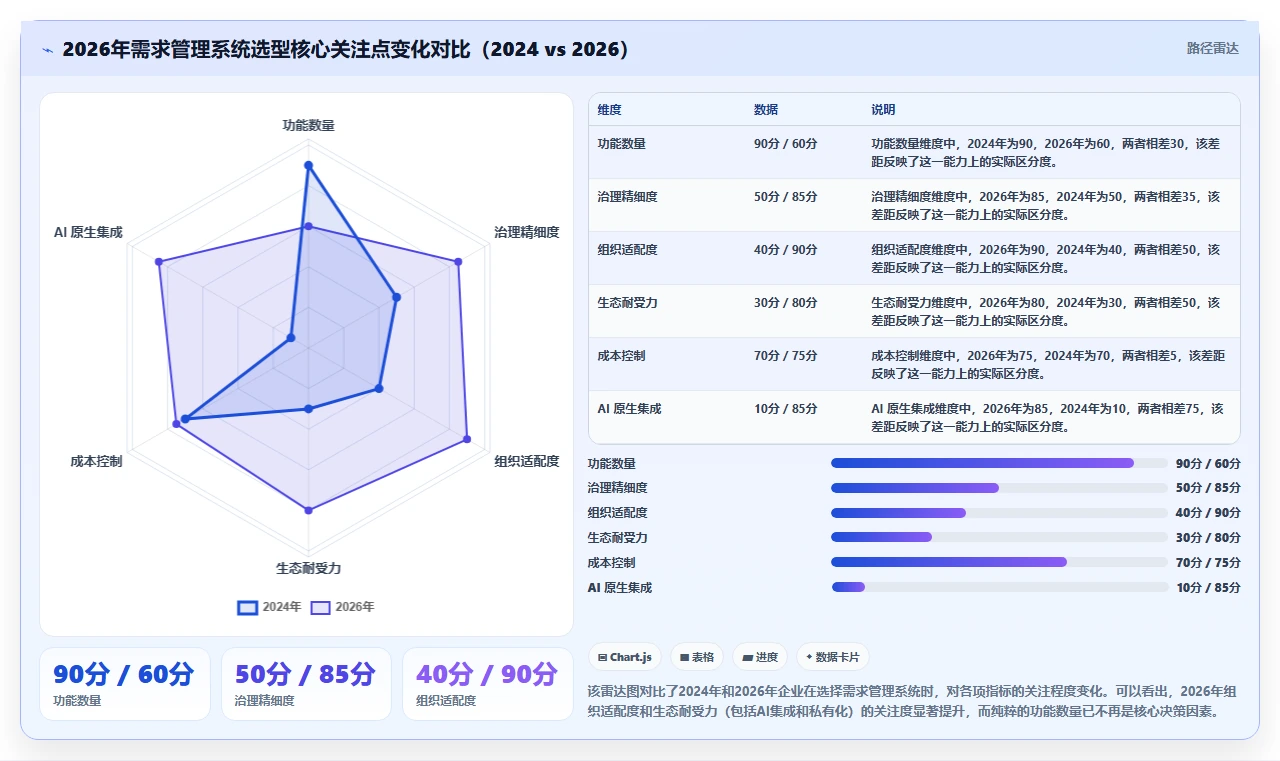
Task: Select the 进度 tag
Action: [760, 657]
